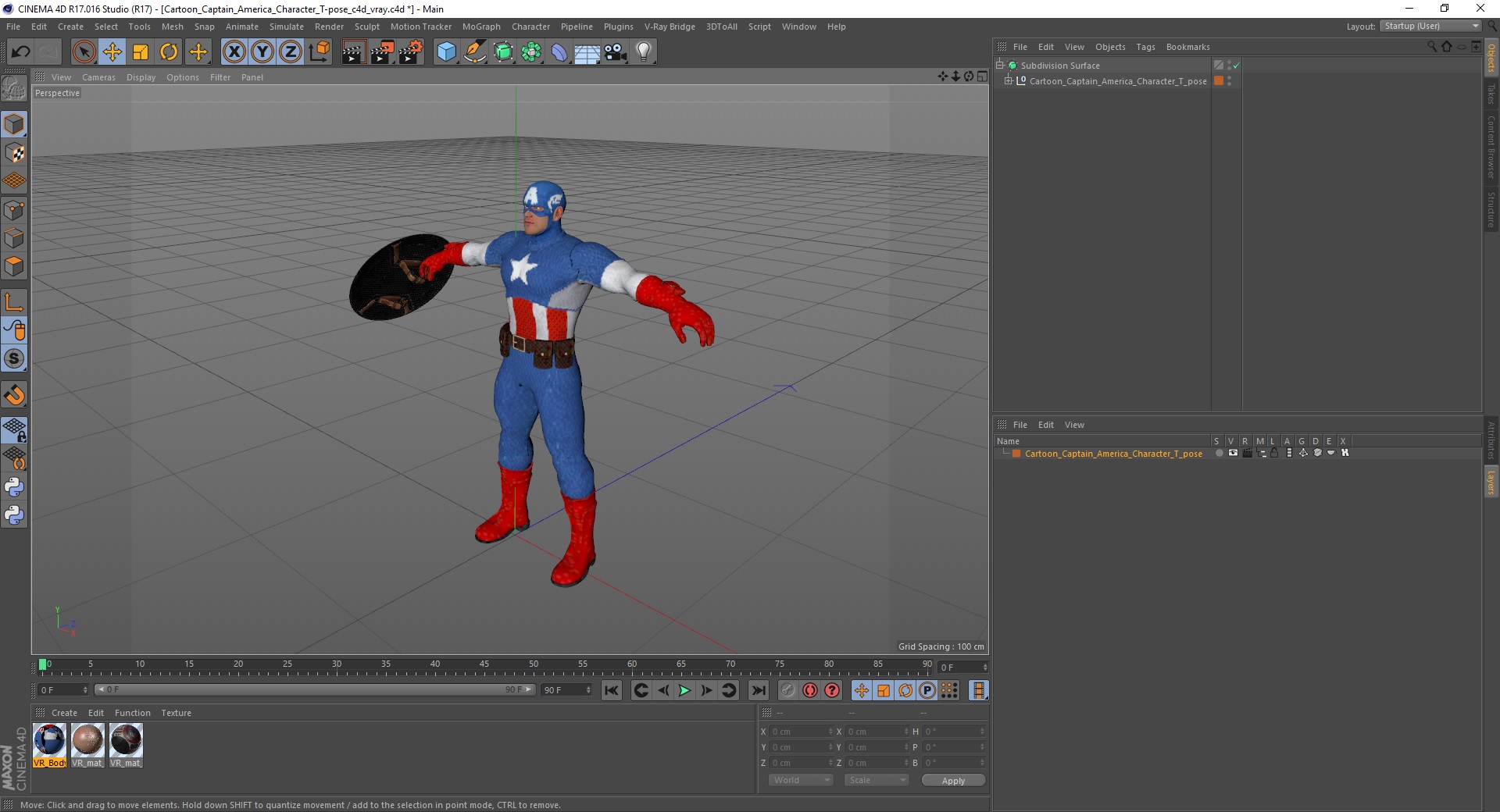1500x812 pixels.
Task: Open material manager Create menu
Action: click(x=64, y=713)
